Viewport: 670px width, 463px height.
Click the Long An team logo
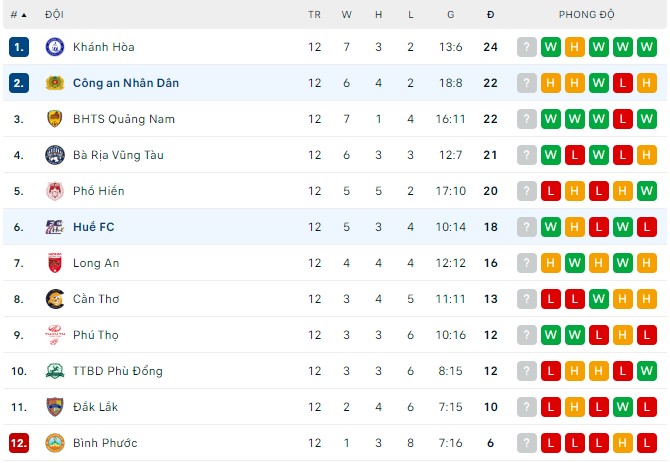tap(54, 263)
